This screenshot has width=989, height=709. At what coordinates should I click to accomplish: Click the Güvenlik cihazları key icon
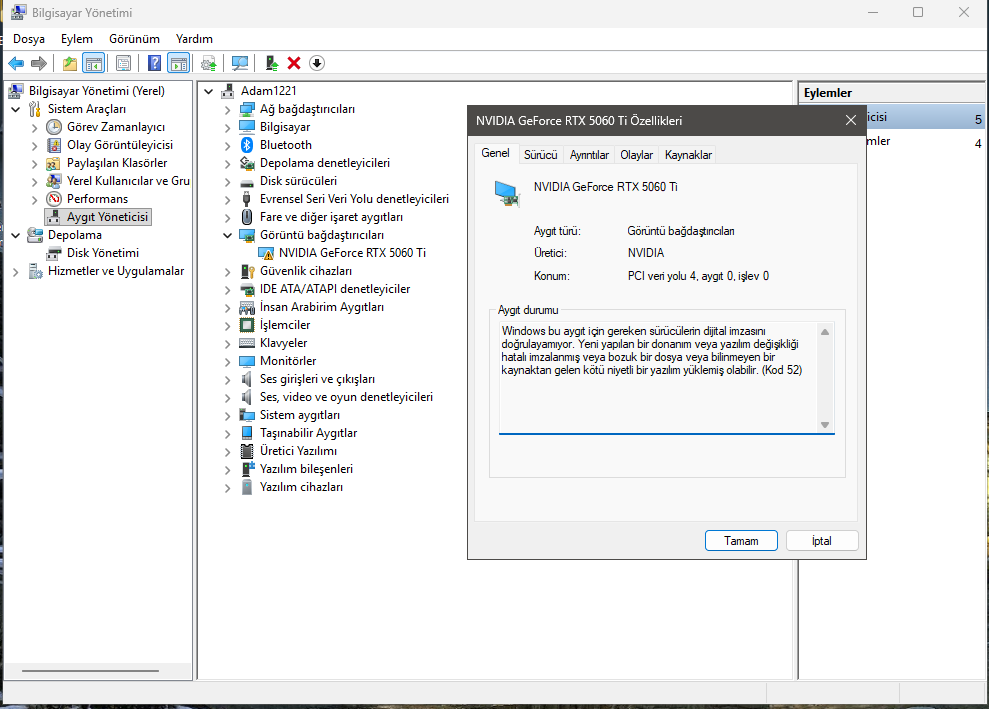tap(247, 271)
